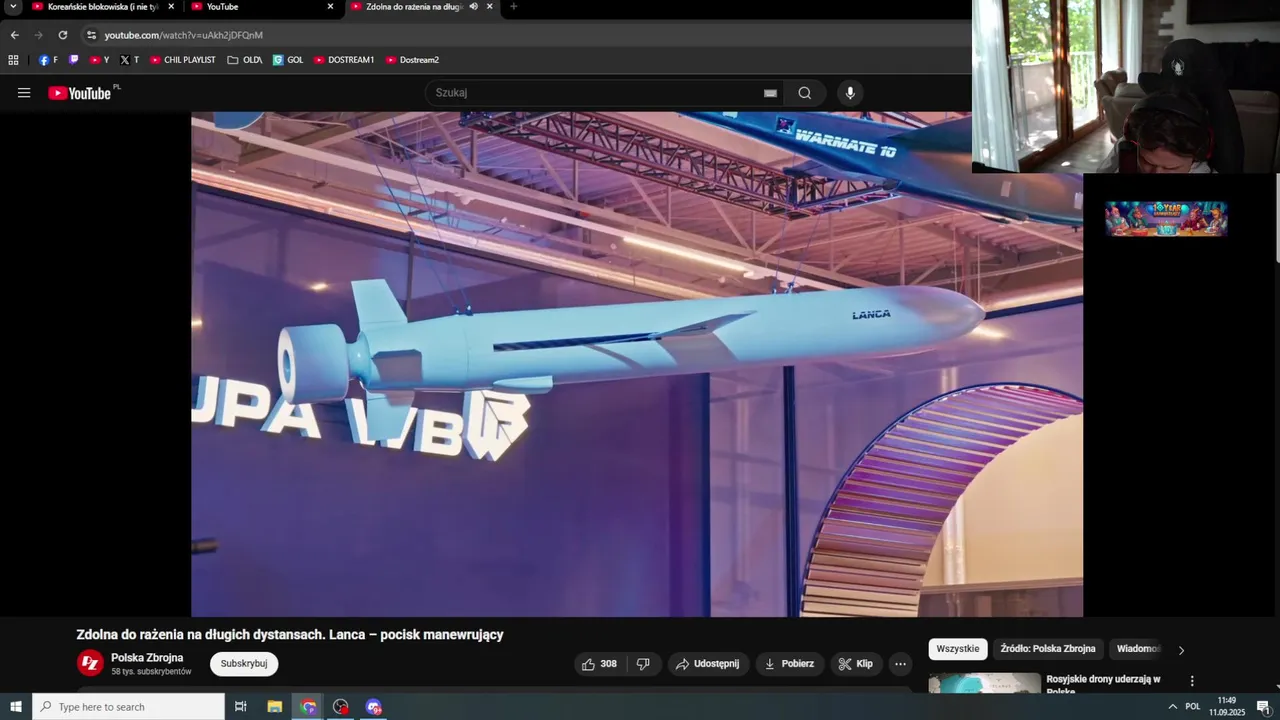Open the Dostream2 bookmark
Screen dimensions: 1280x720
412,60
